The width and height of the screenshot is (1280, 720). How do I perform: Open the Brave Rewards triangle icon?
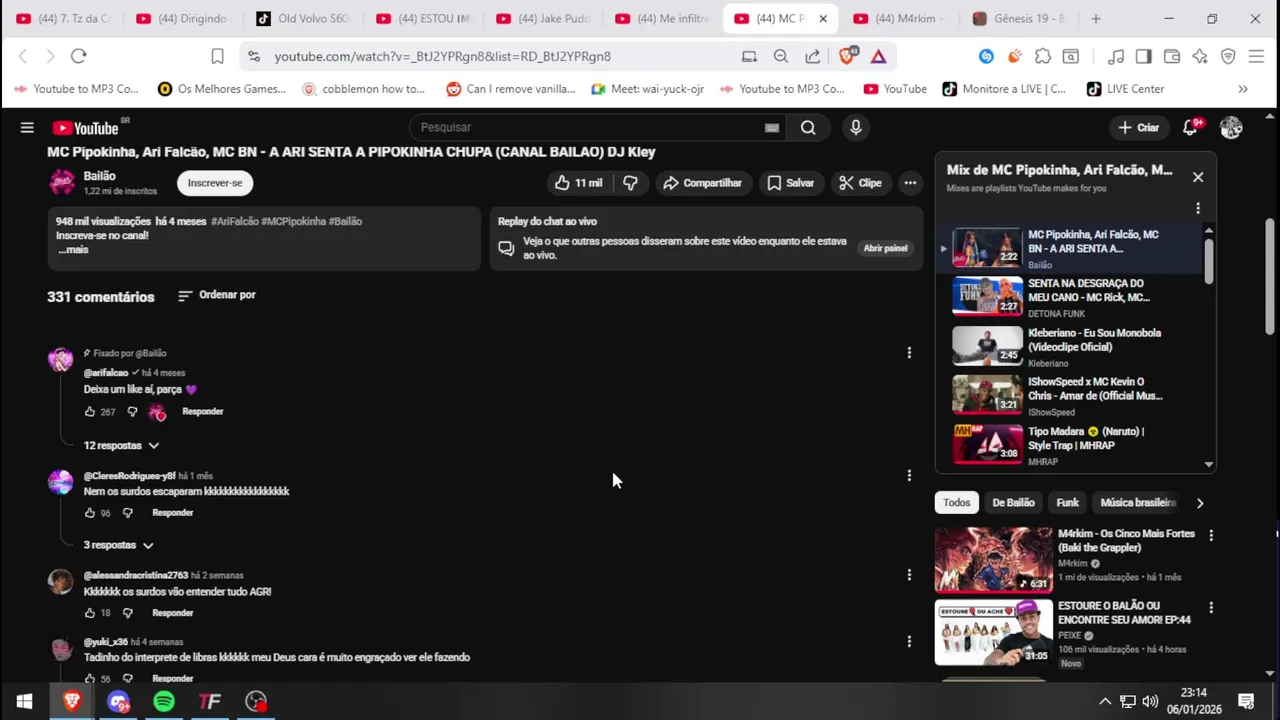878,57
